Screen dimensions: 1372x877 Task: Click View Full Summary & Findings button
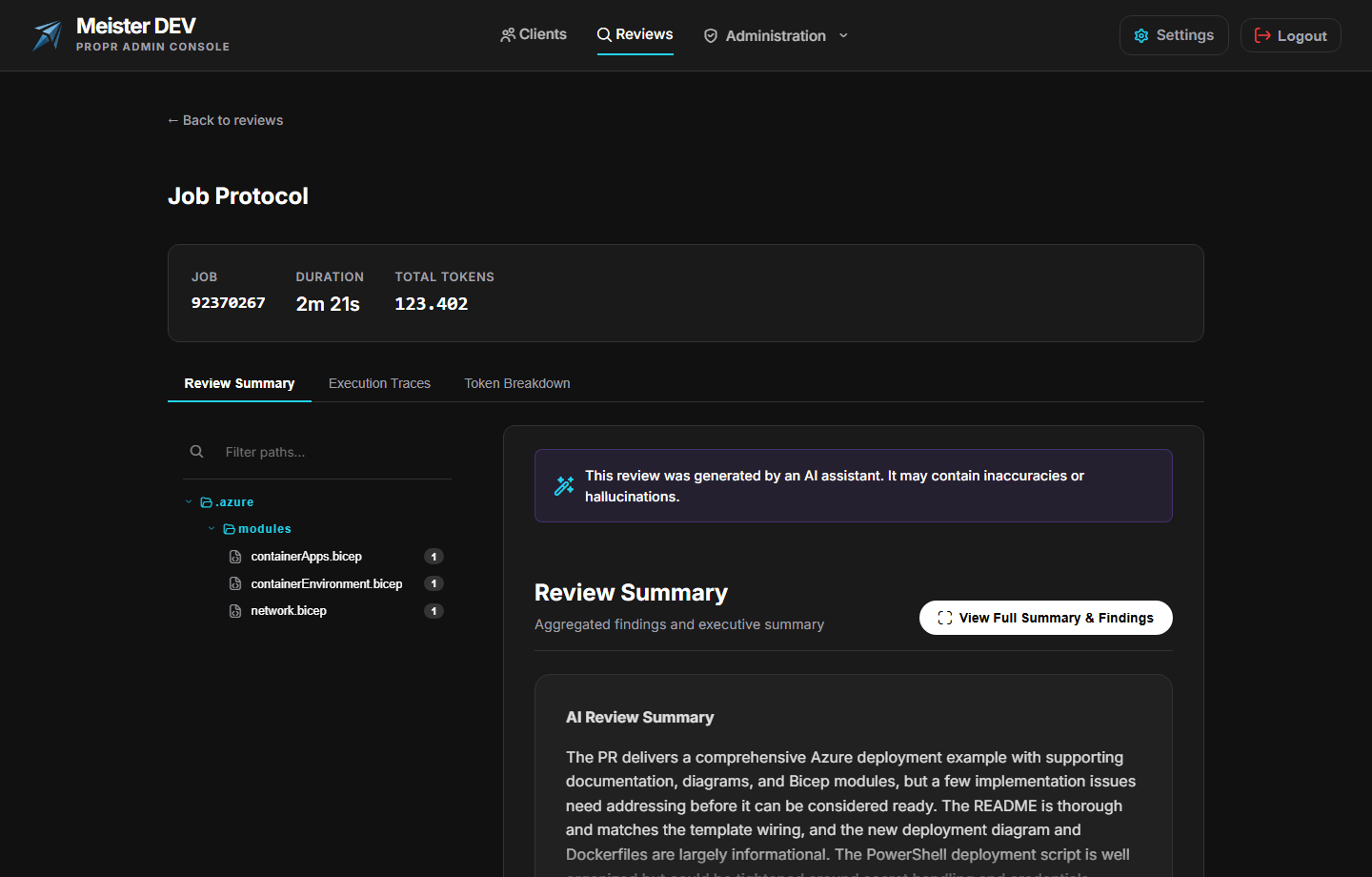coord(1045,618)
